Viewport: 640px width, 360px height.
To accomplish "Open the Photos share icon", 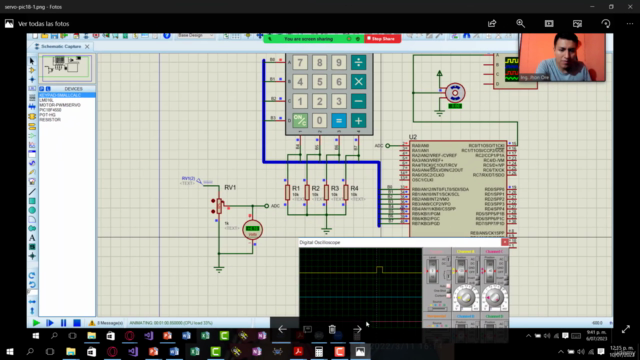I will coord(492,24).
